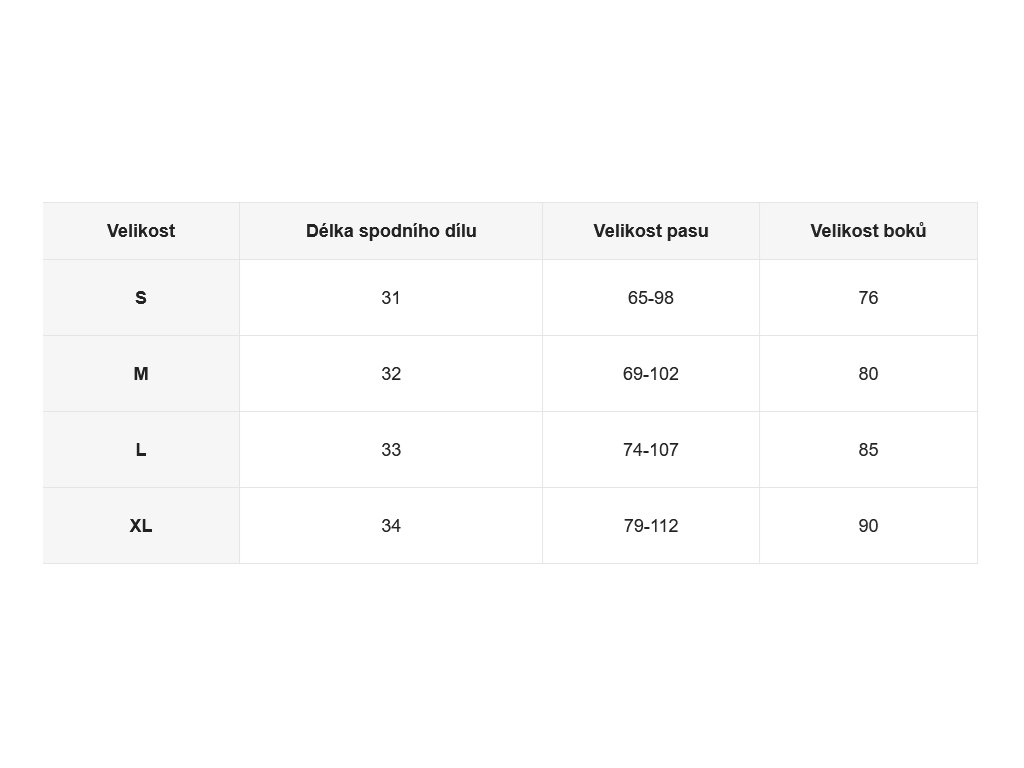Click the S size row label
The image size is (1024, 768).
141,298
